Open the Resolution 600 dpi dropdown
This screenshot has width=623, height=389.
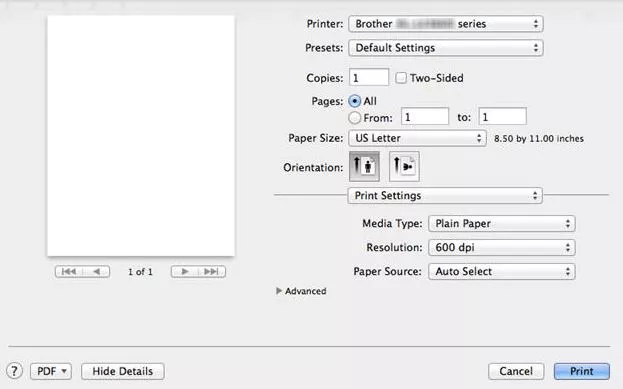click(x=502, y=248)
